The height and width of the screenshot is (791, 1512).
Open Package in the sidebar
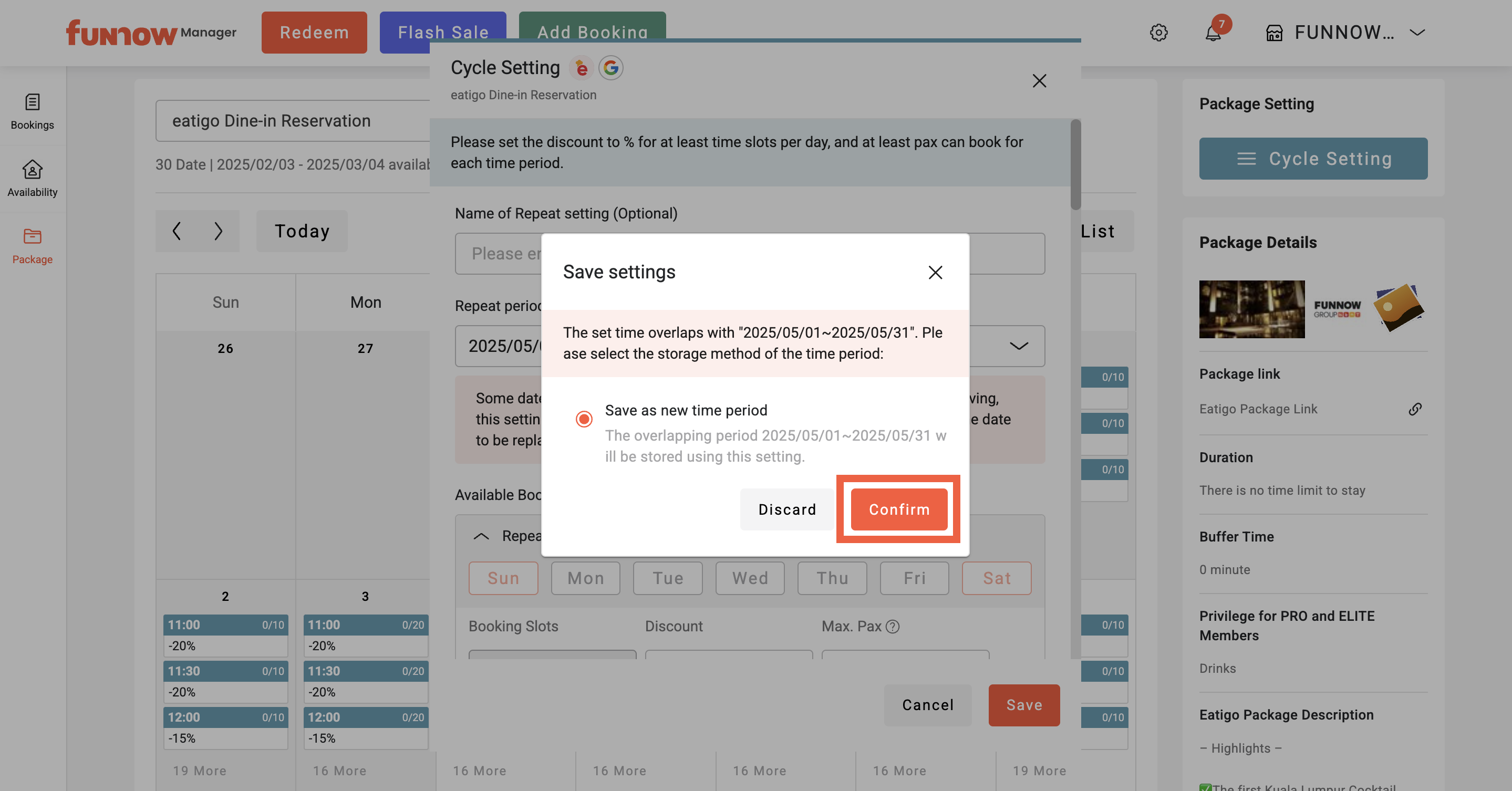[x=32, y=246]
